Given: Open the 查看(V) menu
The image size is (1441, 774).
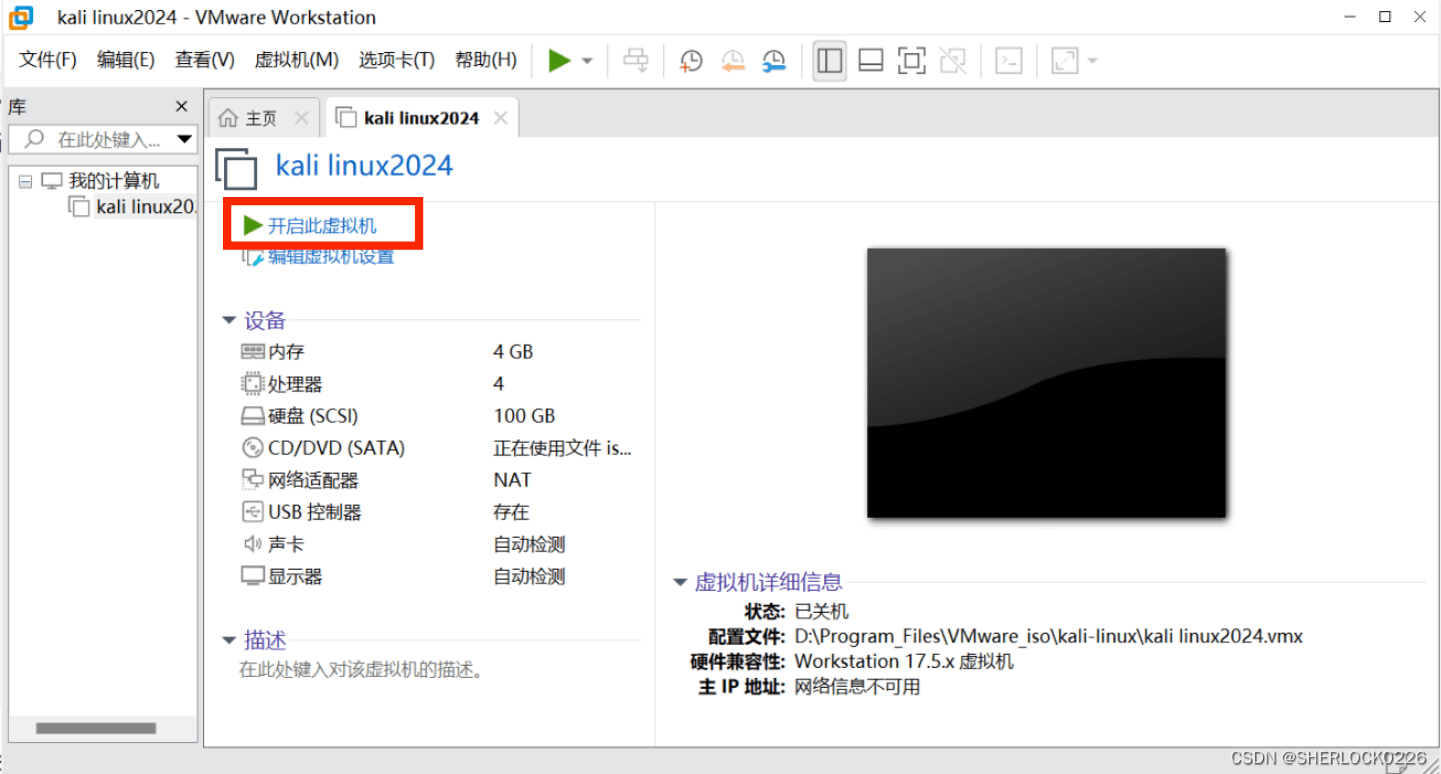Looking at the screenshot, I should click(205, 60).
